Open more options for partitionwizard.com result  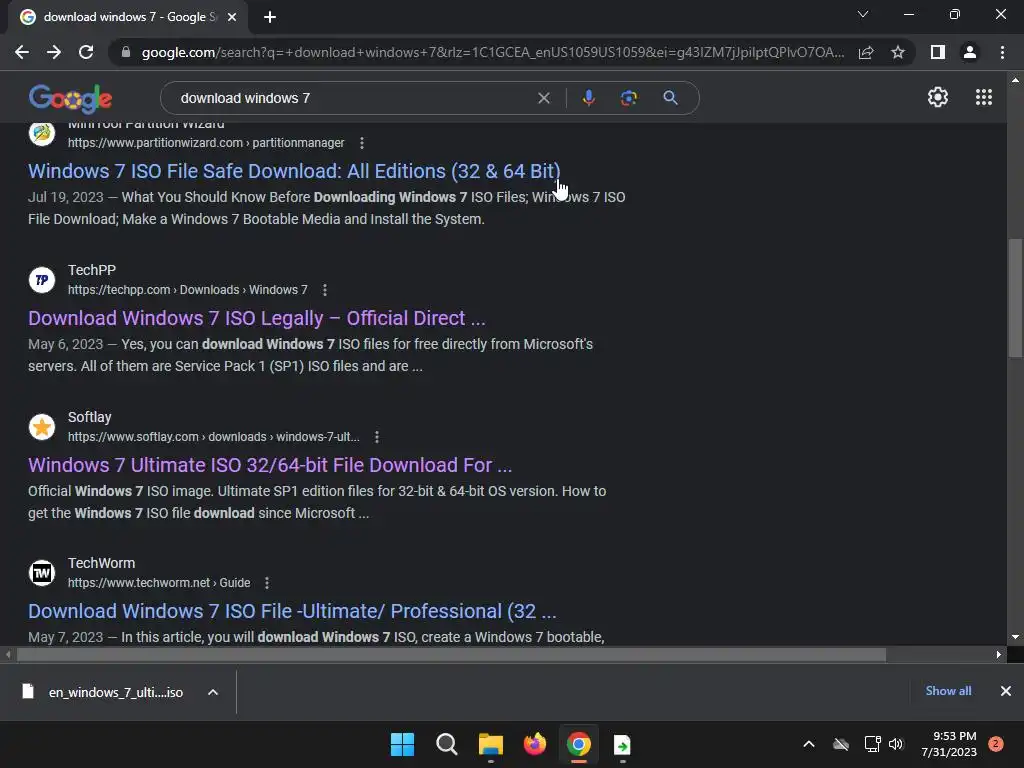[x=362, y=143]
